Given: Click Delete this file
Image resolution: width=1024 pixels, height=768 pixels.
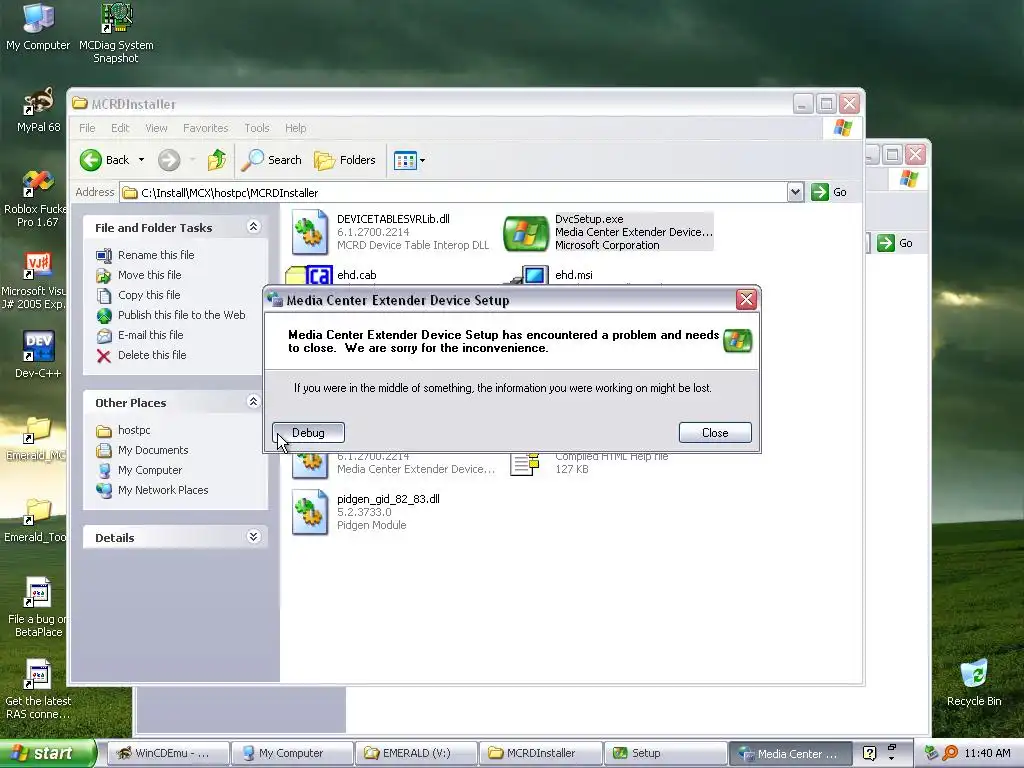Looking at the screenshot, I should (x=152, y=355).
